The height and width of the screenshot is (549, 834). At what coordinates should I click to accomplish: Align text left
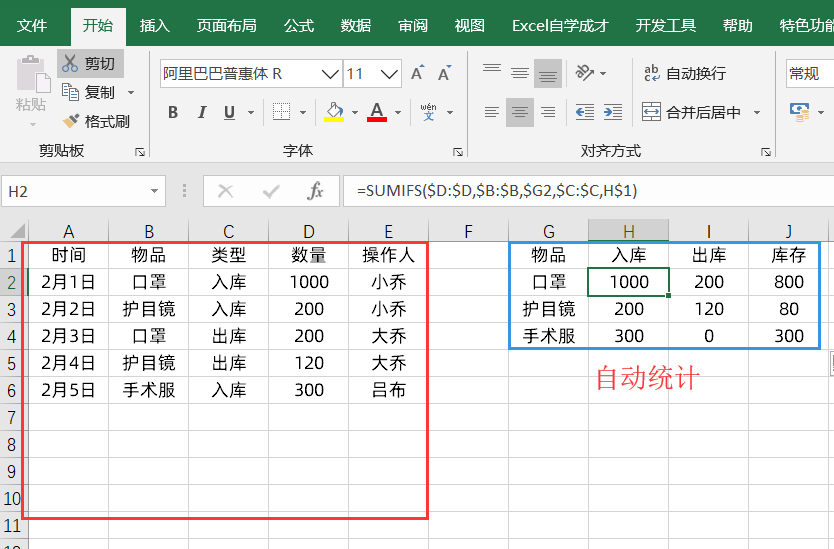click(492, 112)
